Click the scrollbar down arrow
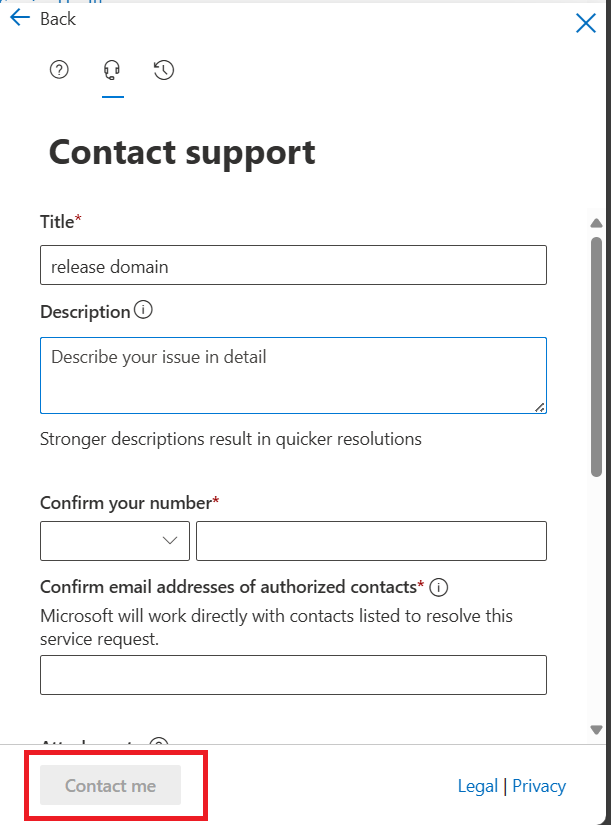 [x=596, y=730]
